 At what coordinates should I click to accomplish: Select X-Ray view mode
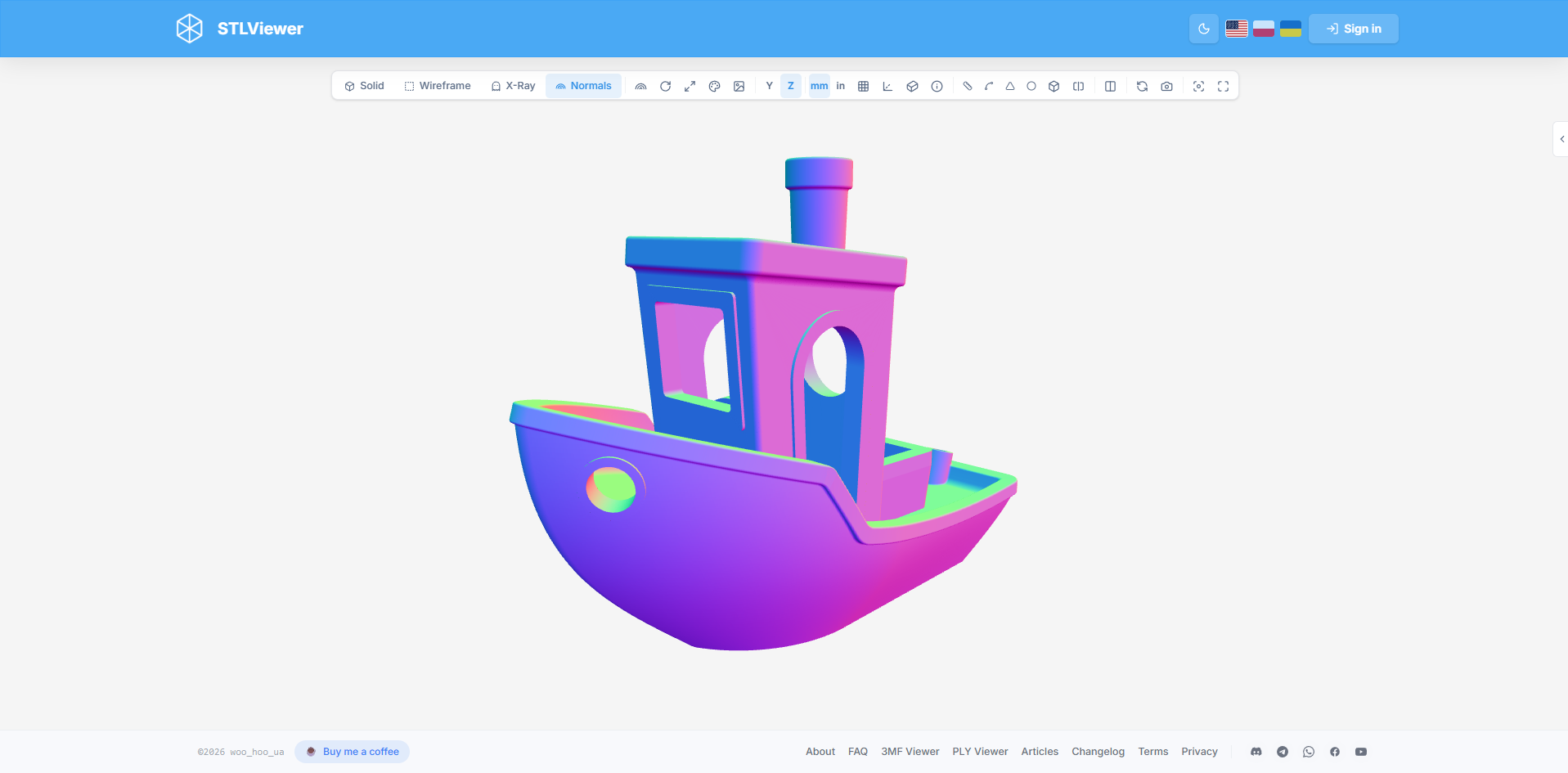pyautogui.click(x=513, y=86)
